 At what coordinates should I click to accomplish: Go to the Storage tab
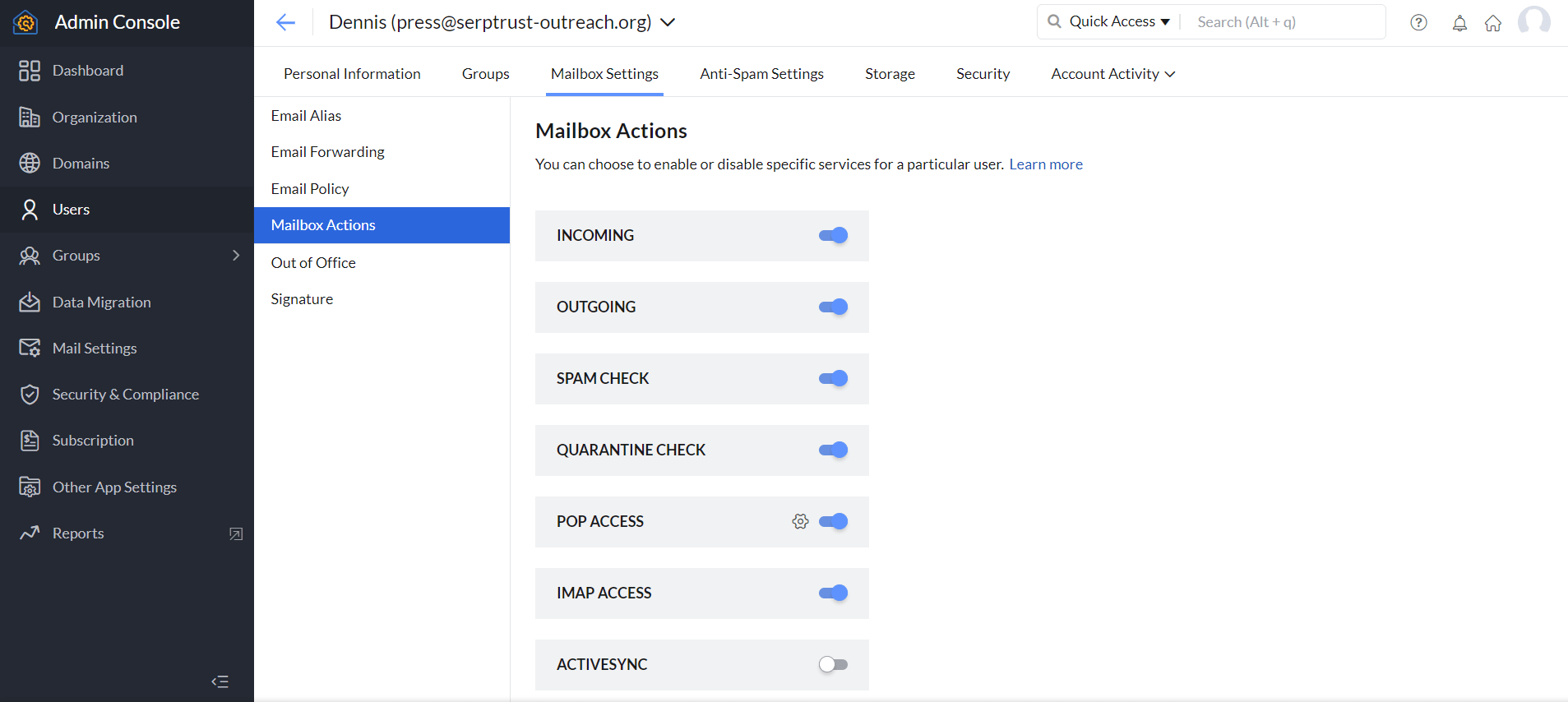click(x=890, y=74)
